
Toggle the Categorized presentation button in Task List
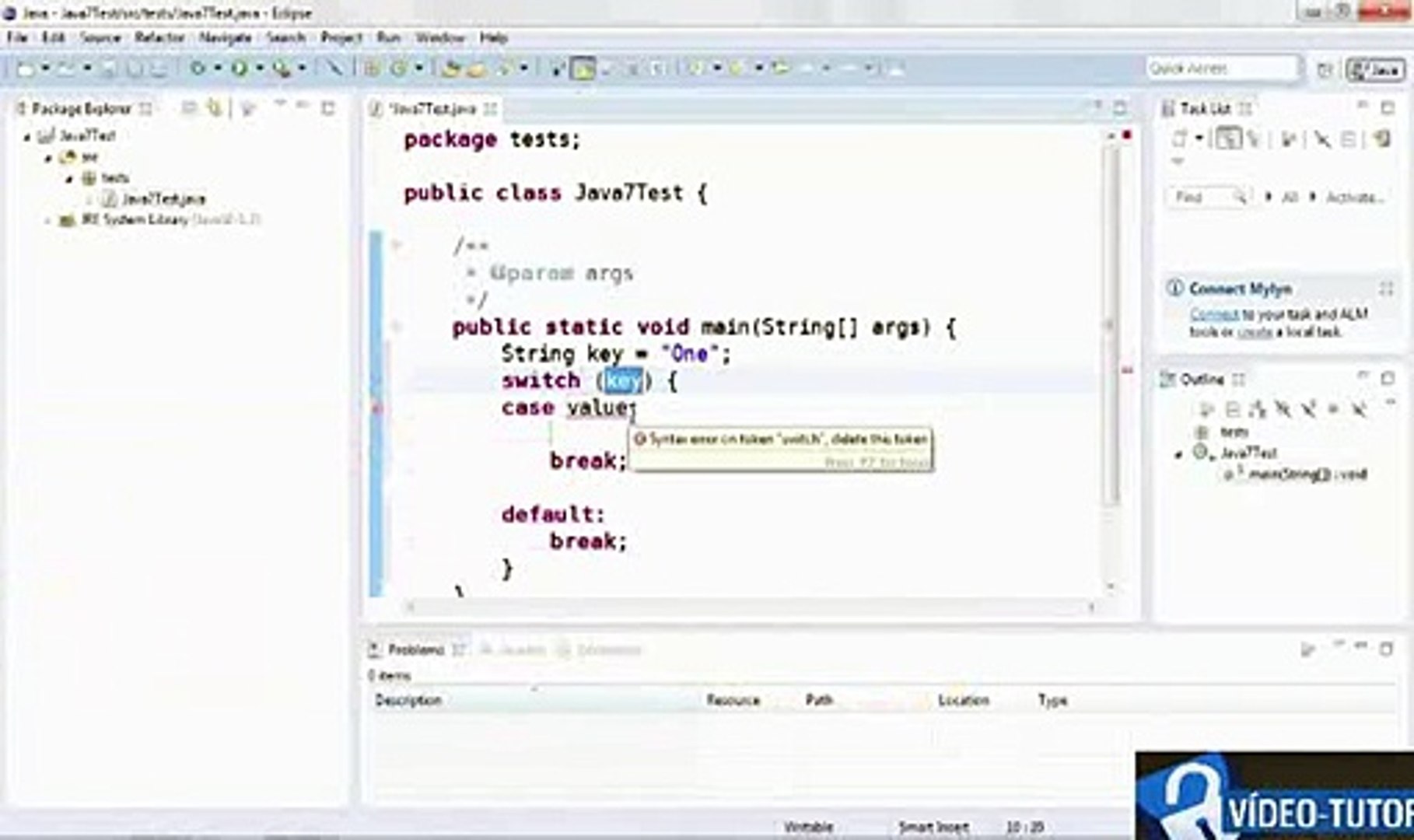pyautogui.click(x=1227, y=139)
